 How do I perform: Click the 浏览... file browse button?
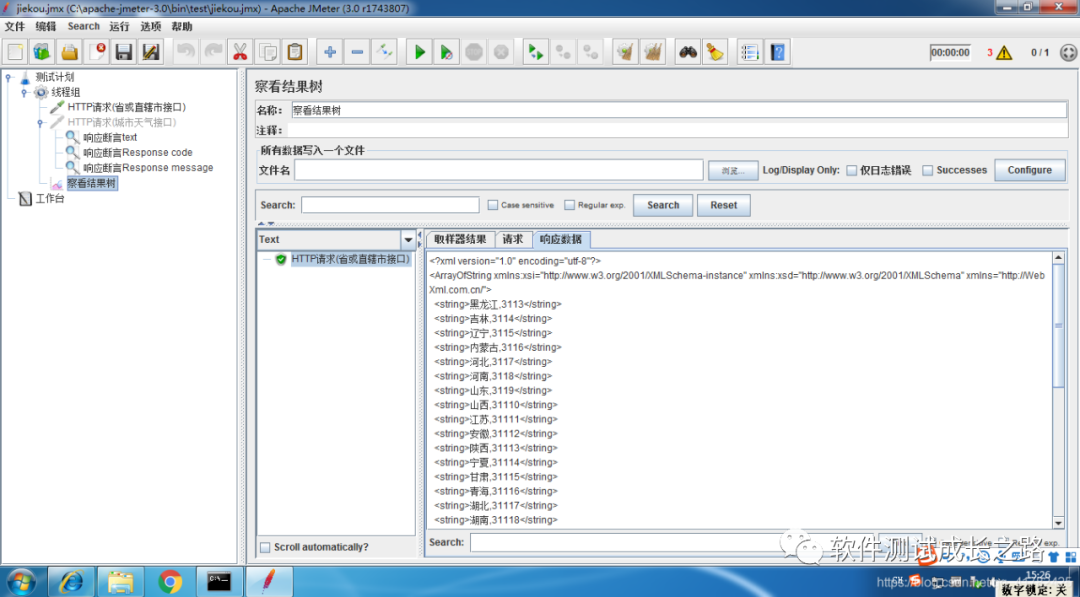click(x=733, y=171)
